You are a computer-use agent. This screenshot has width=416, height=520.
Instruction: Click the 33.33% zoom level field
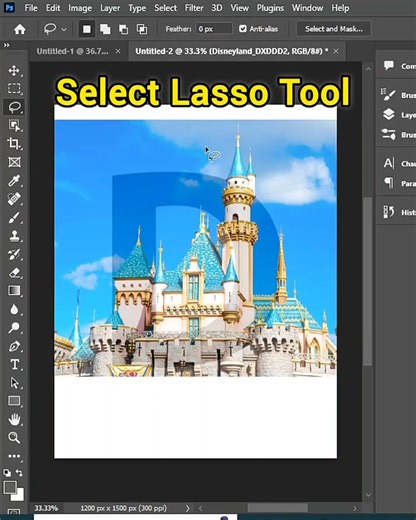tap(46, 508)
